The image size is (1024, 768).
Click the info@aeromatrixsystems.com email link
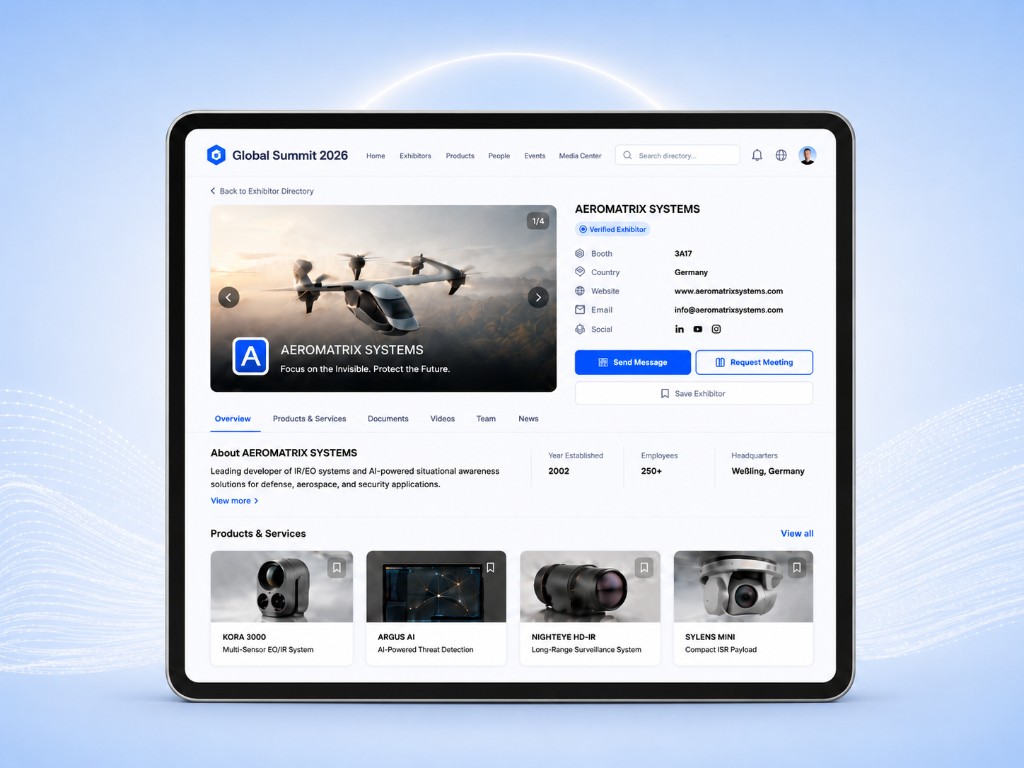pos(728,310)
